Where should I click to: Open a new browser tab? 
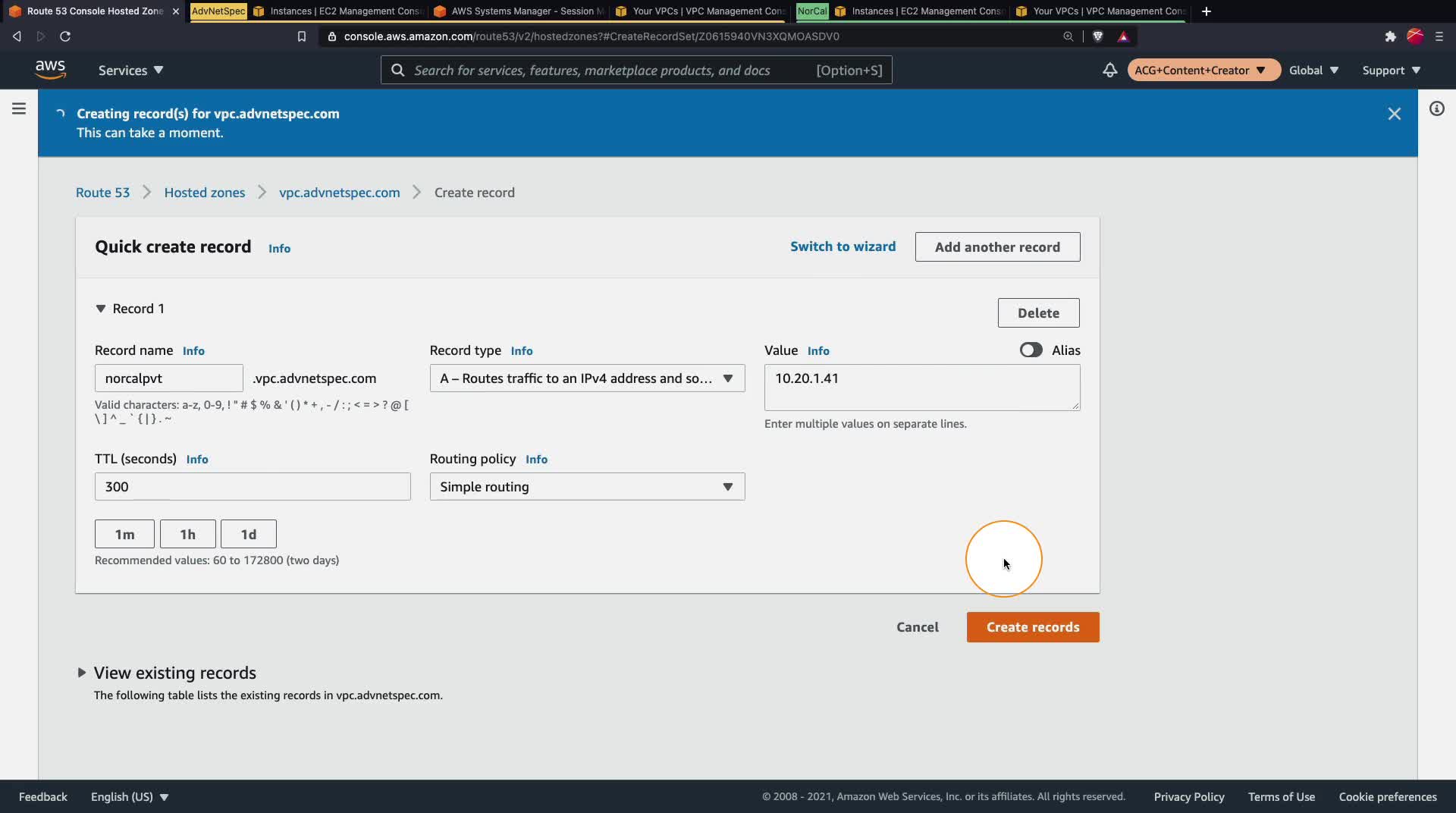click(1207, 11)
